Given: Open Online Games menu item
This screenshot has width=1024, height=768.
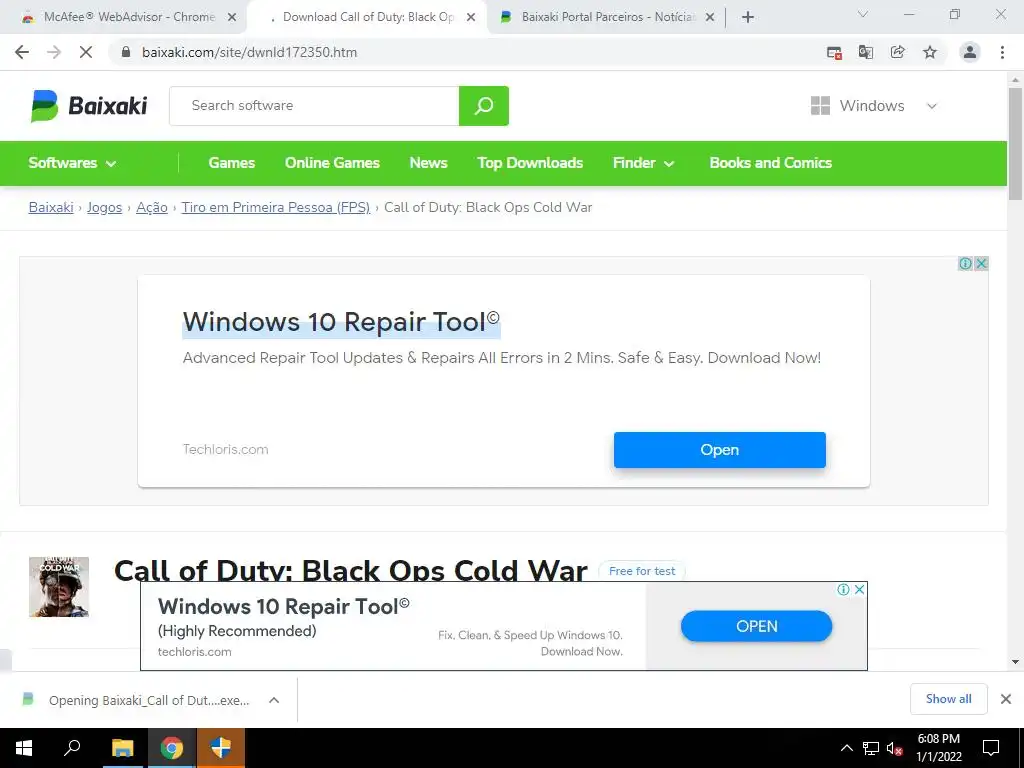Looking at the screenshot, I should point(332,163).
